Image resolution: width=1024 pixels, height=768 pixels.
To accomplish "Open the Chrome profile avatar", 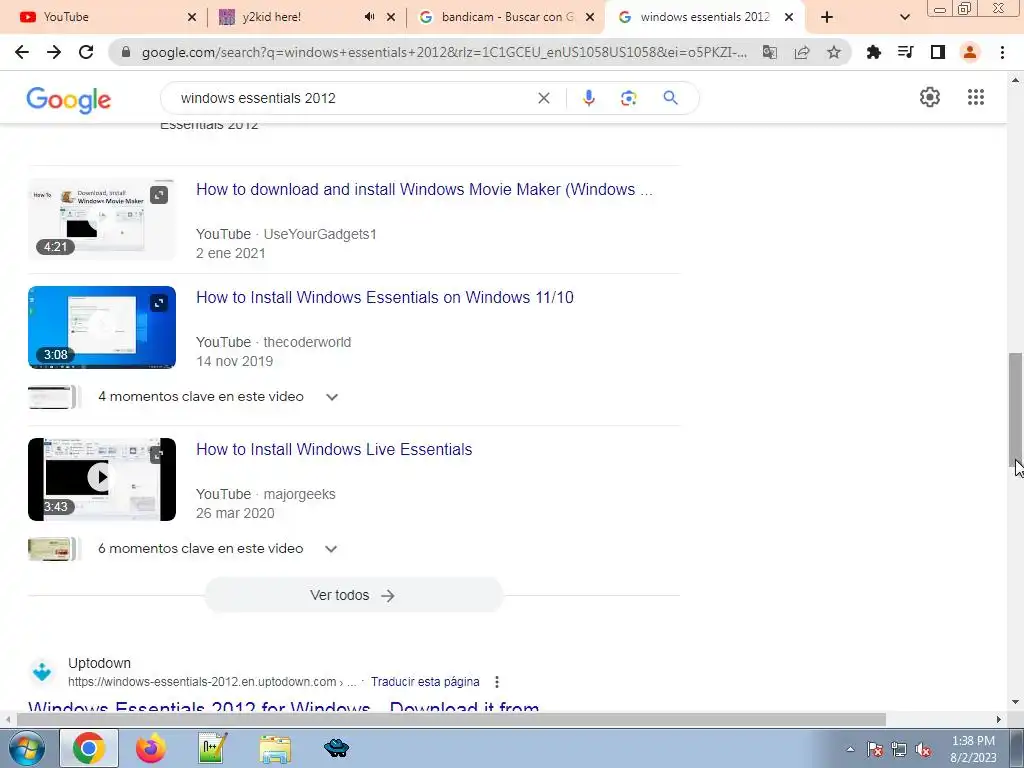I will [970, 52].
